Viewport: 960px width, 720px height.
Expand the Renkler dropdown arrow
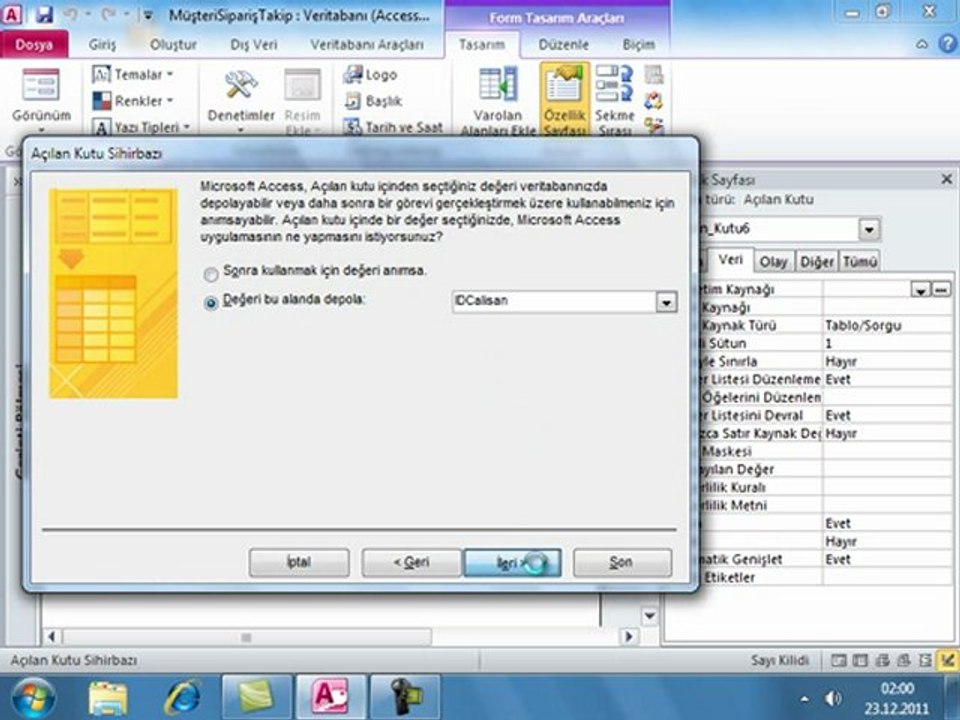[x=170, y=100]
